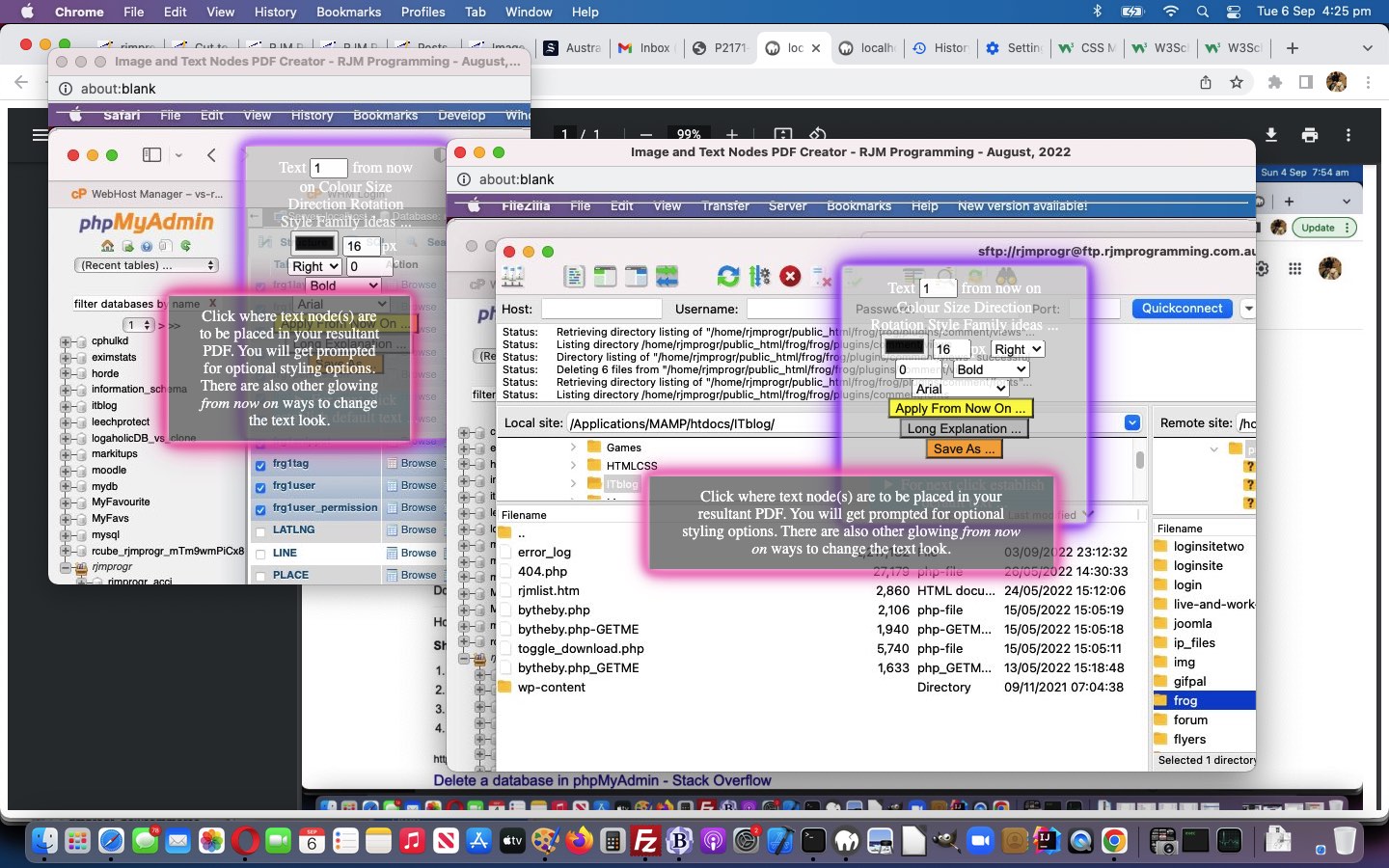
Task: Open phpMyAdmin Recent tables dropdown
Action: 147,265
